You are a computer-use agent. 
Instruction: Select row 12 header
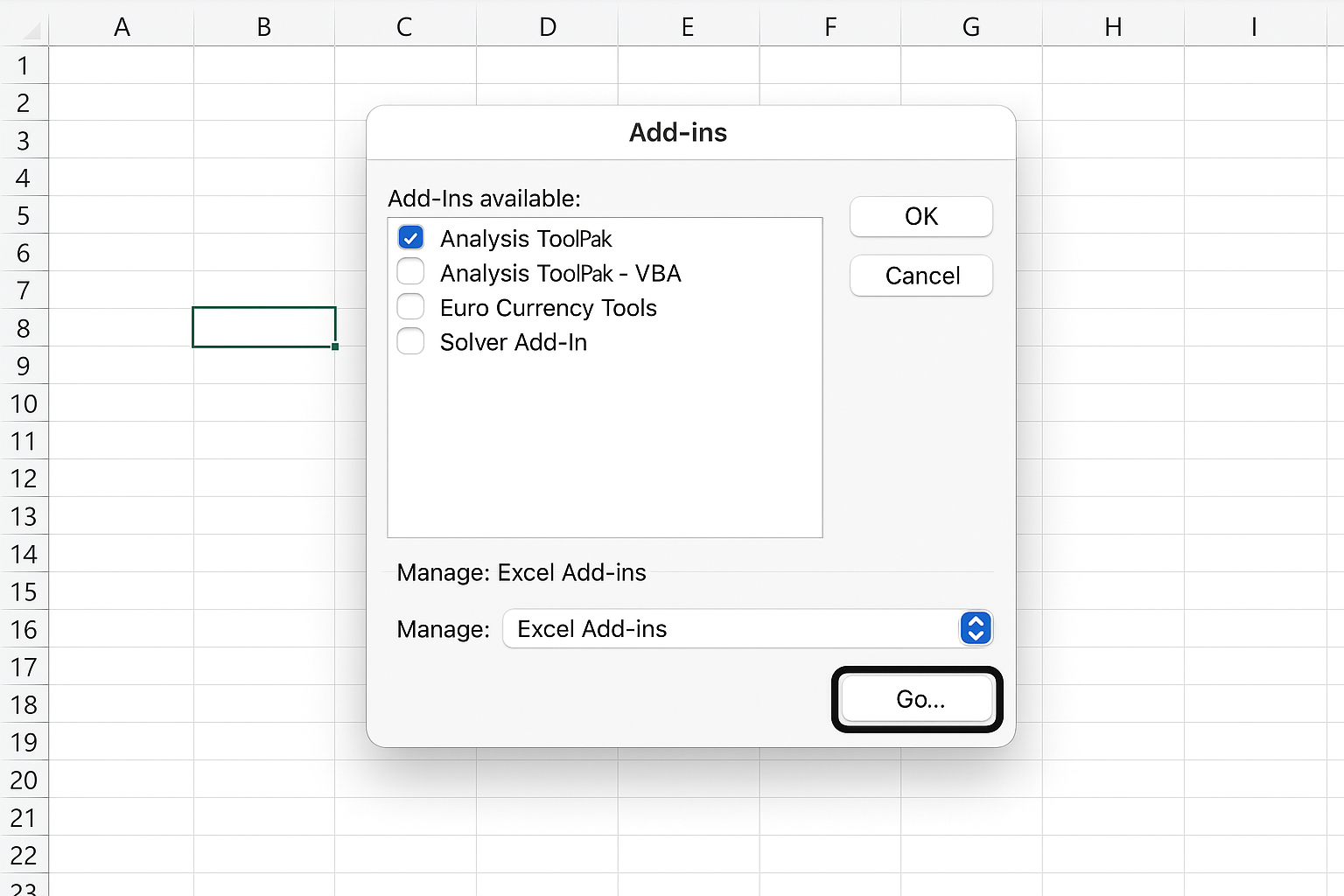[x=24, y=479]
